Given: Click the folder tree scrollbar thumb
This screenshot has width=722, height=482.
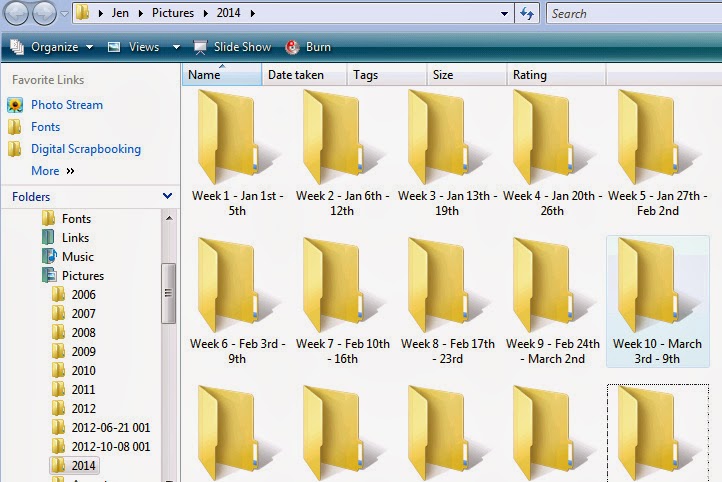Looking at the screenshot, I should [x=169, y=293].
